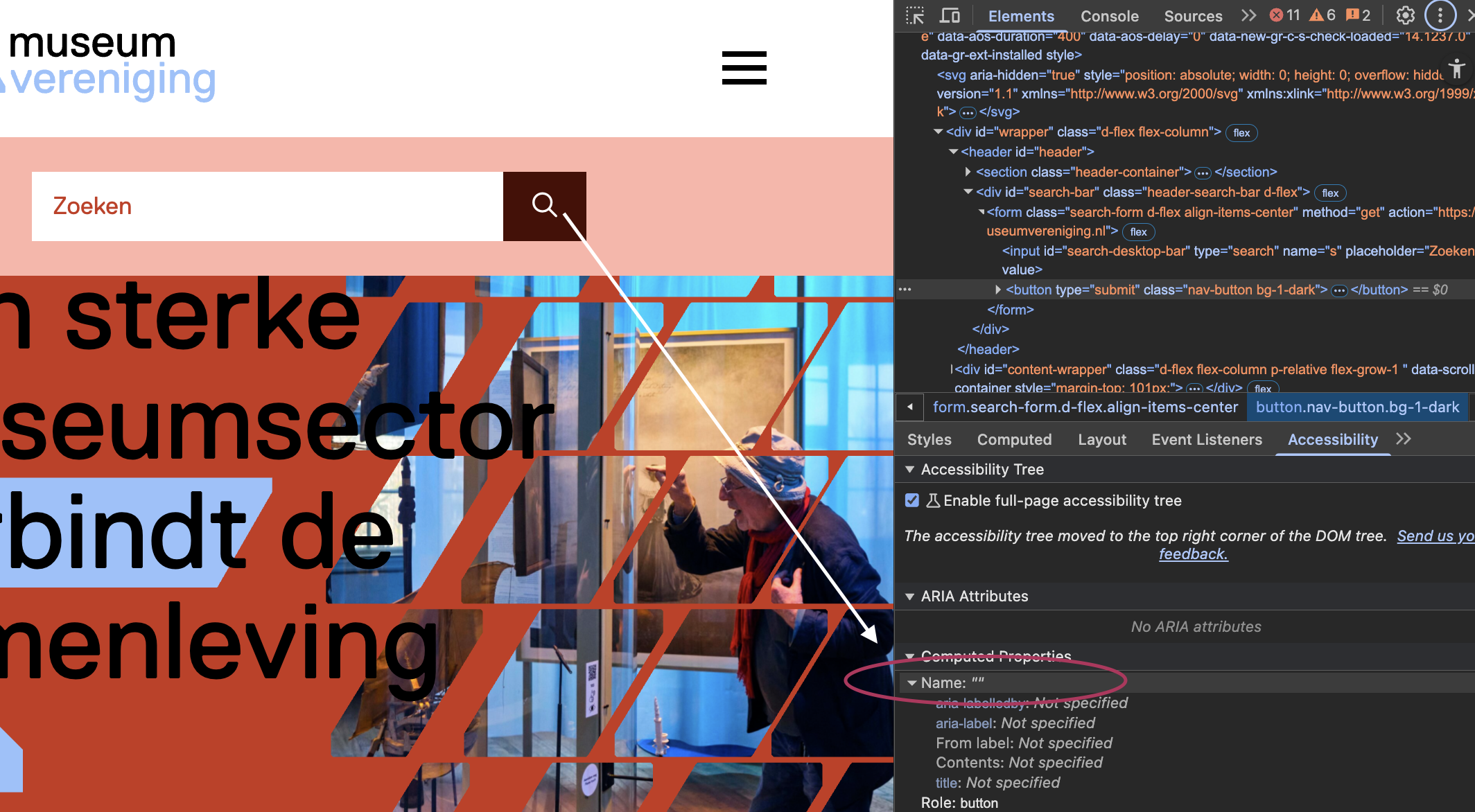This screenshot has height=812, width=1475.
Task: Click the accessibility tree figure button
Action: 1457,69
